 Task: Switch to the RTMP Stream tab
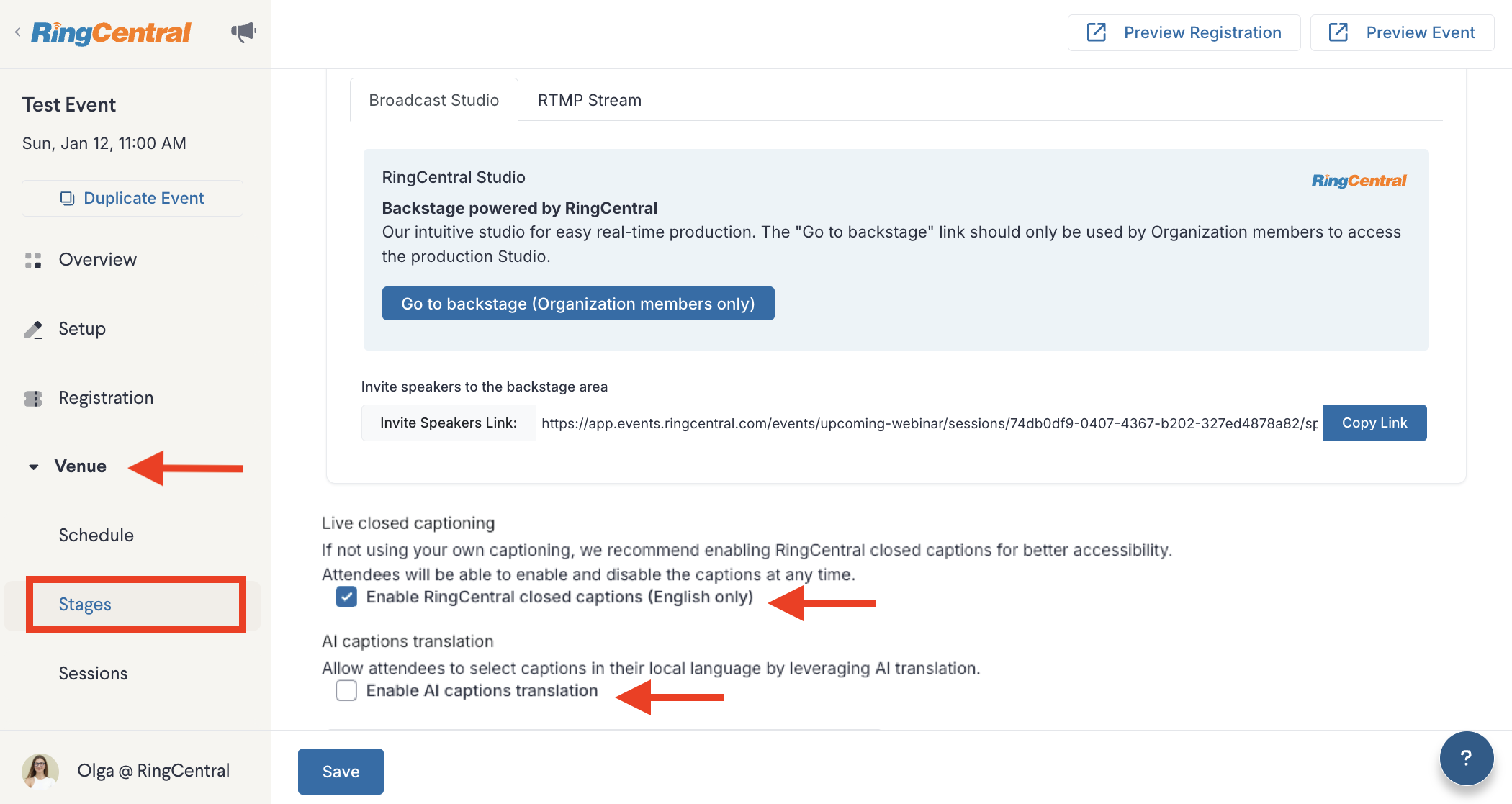pos(589,100)
